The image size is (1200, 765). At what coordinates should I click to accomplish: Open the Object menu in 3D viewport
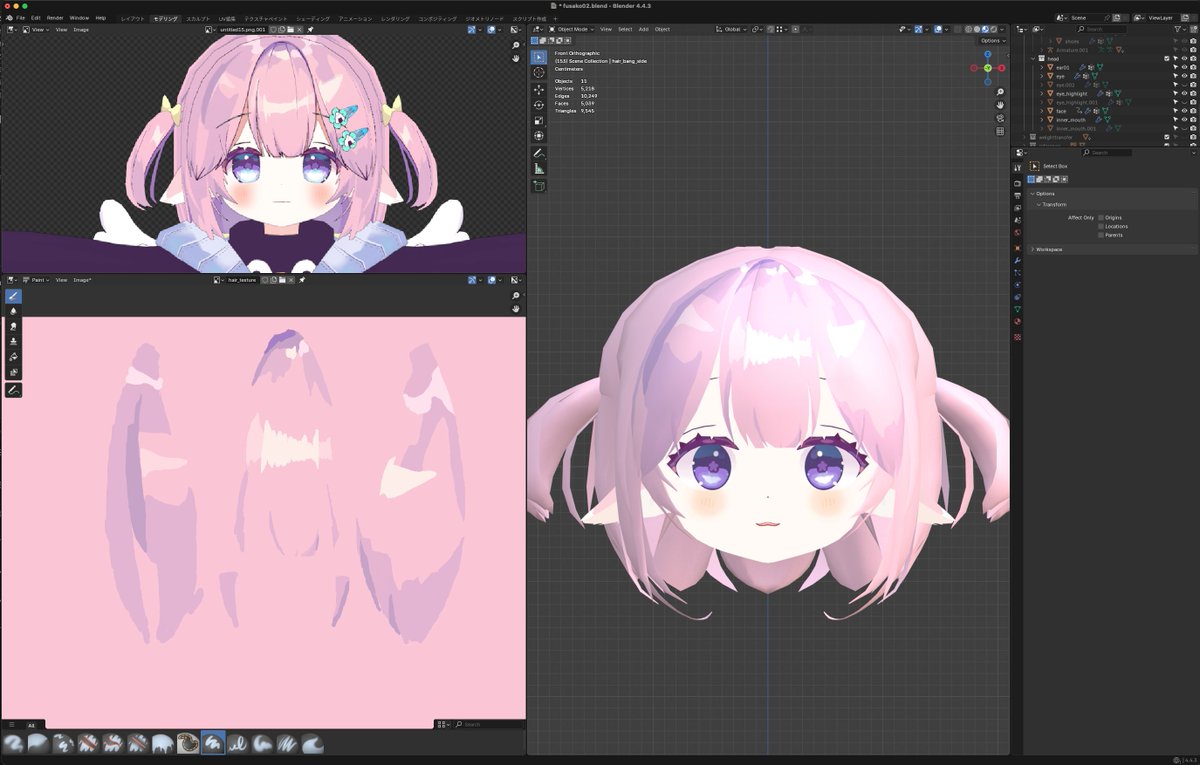662,29
